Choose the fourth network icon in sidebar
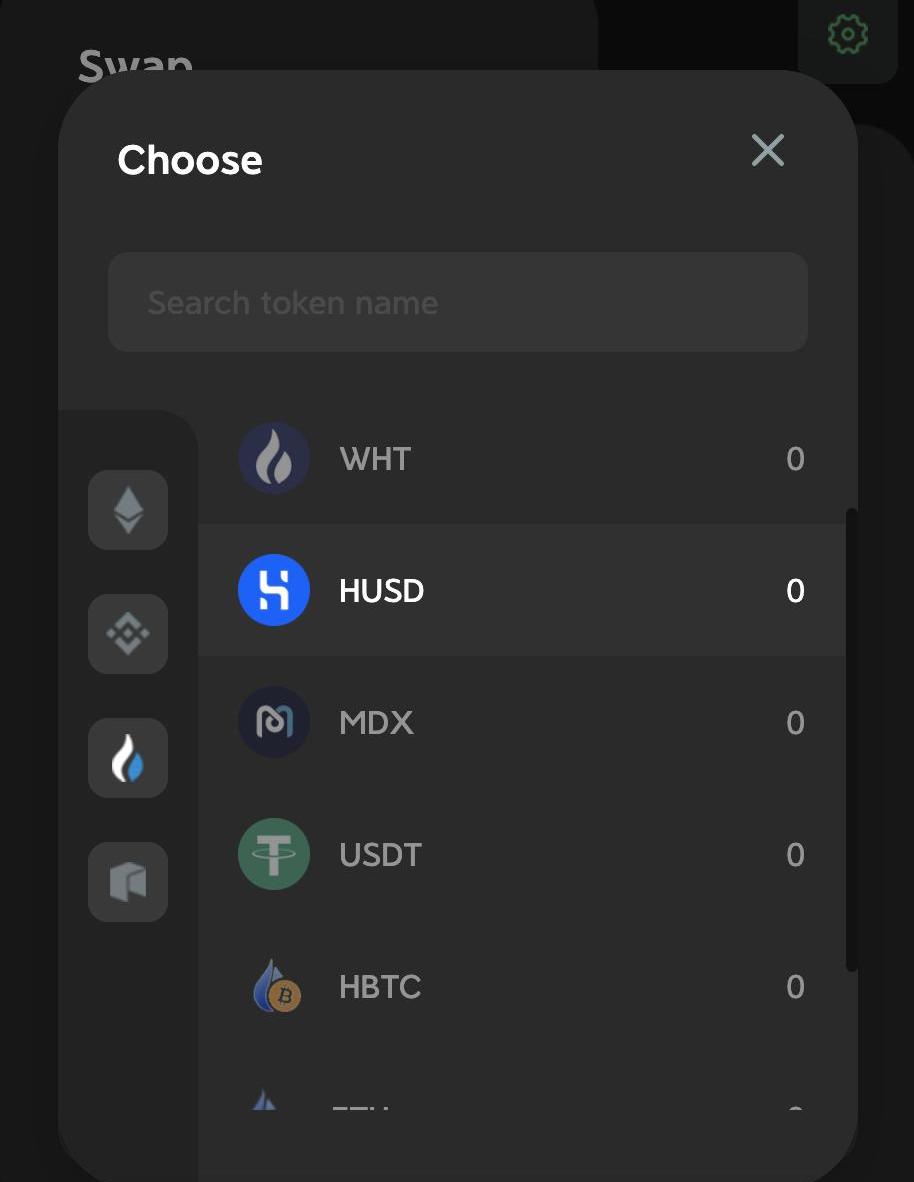 click(128, 882)
